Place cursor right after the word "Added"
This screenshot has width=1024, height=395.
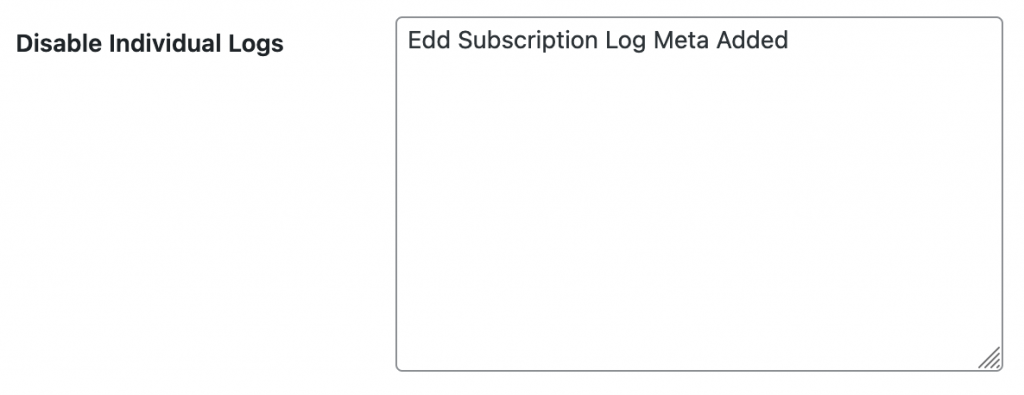[790, 40]
